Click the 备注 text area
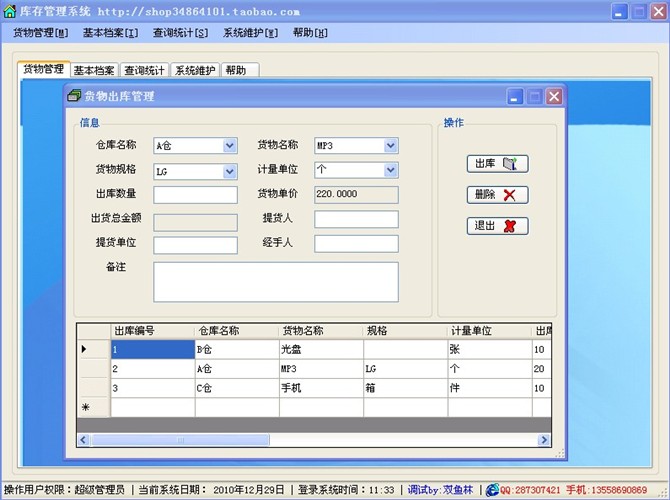The image size is (670, 500). click(276, 282)
